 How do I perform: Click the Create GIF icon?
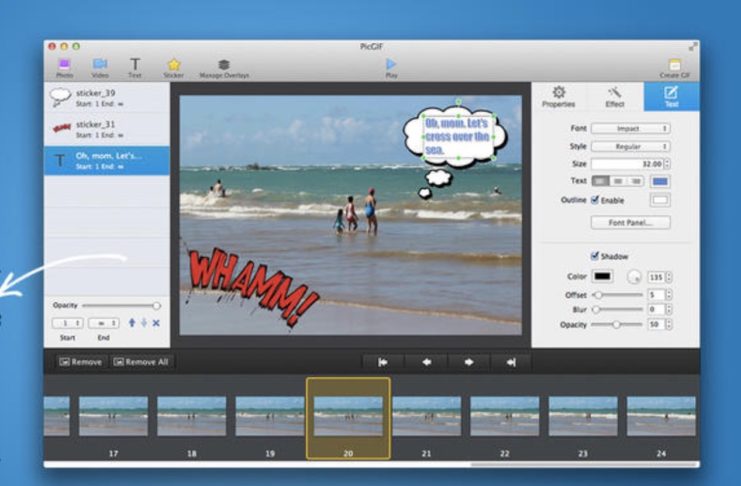(x=675, y=64)
